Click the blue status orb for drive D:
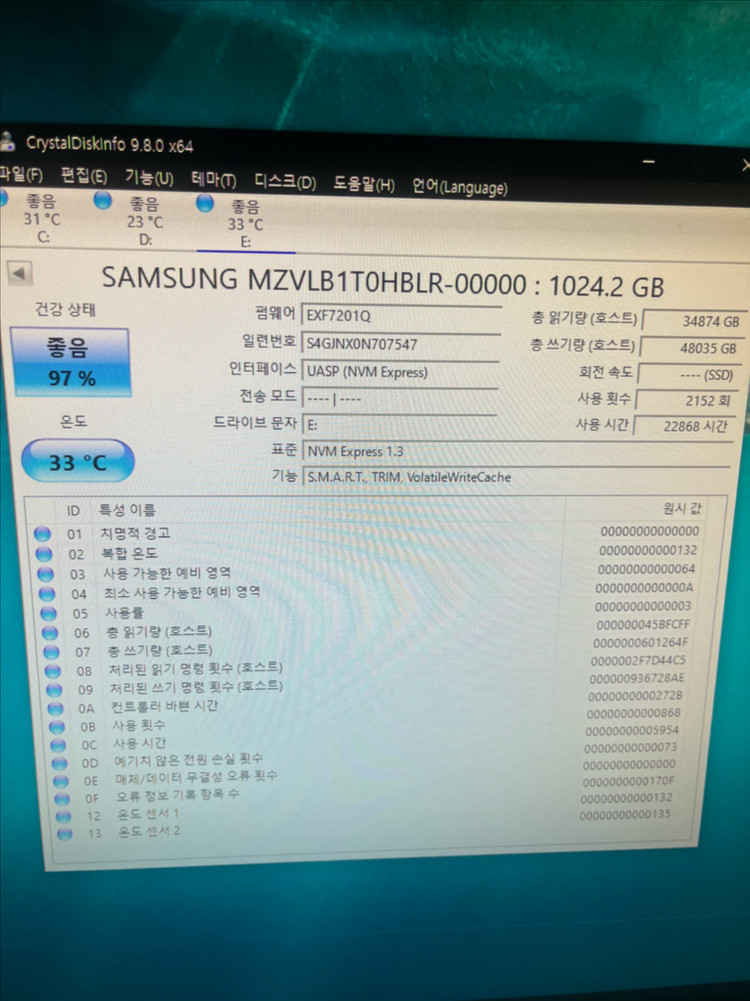Screen dimensions: 750x1001 (x=103, y=200)
